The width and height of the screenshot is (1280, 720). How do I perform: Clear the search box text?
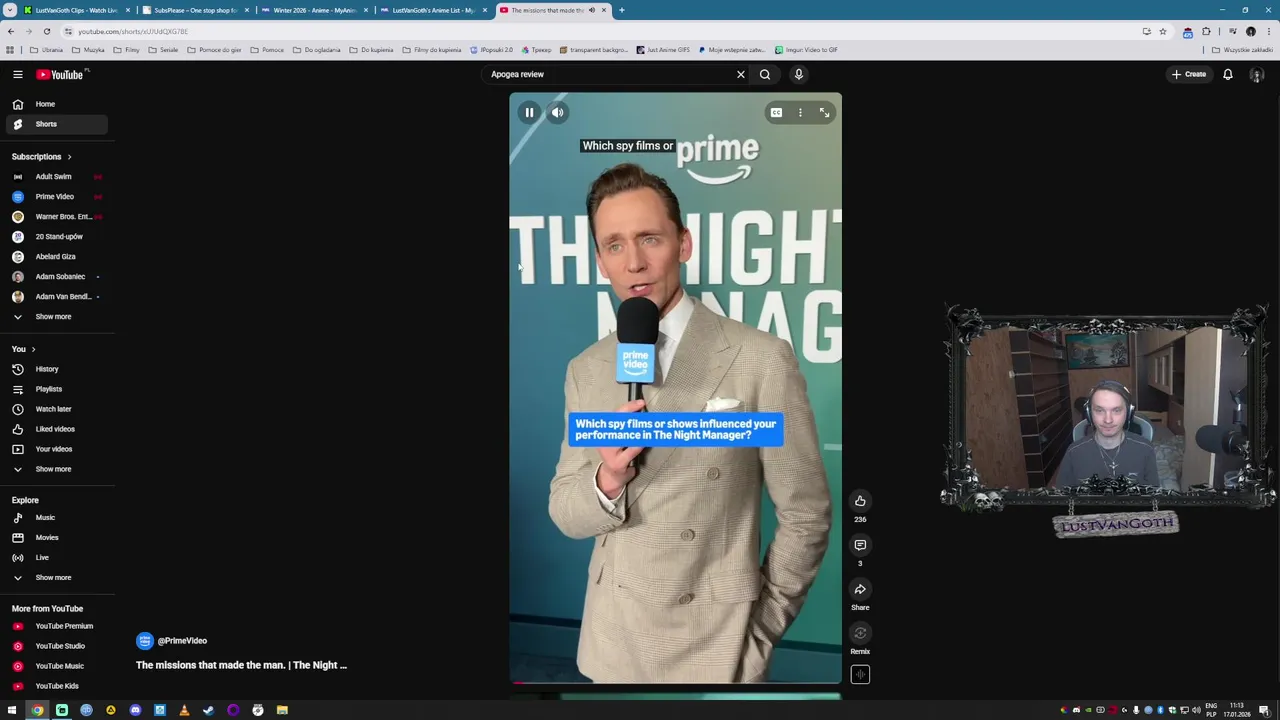(x=741, y=74)
